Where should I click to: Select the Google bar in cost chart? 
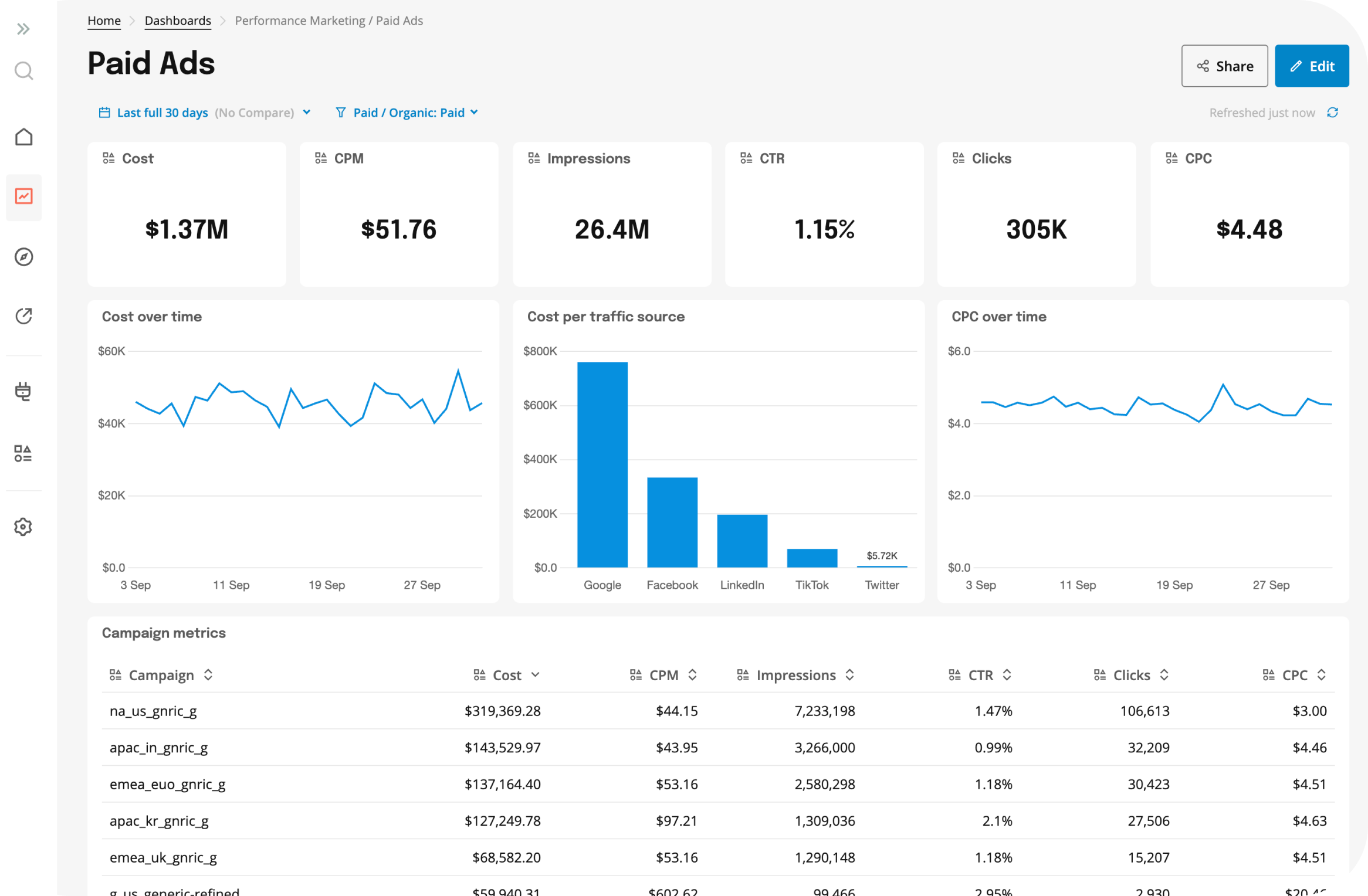(602, 464)
